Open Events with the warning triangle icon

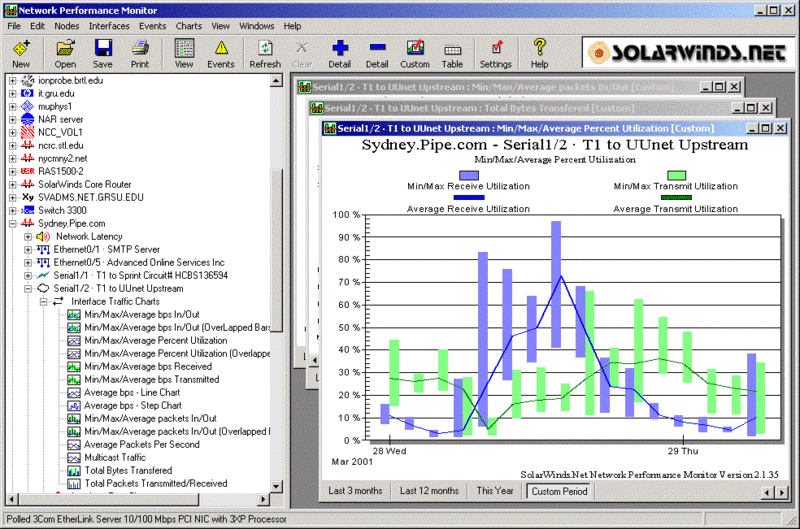click(221, 53)
